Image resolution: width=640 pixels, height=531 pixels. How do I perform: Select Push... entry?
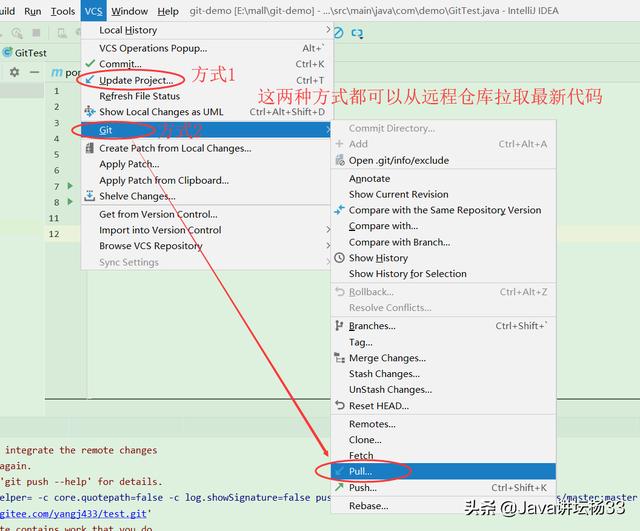pos(443,488)
